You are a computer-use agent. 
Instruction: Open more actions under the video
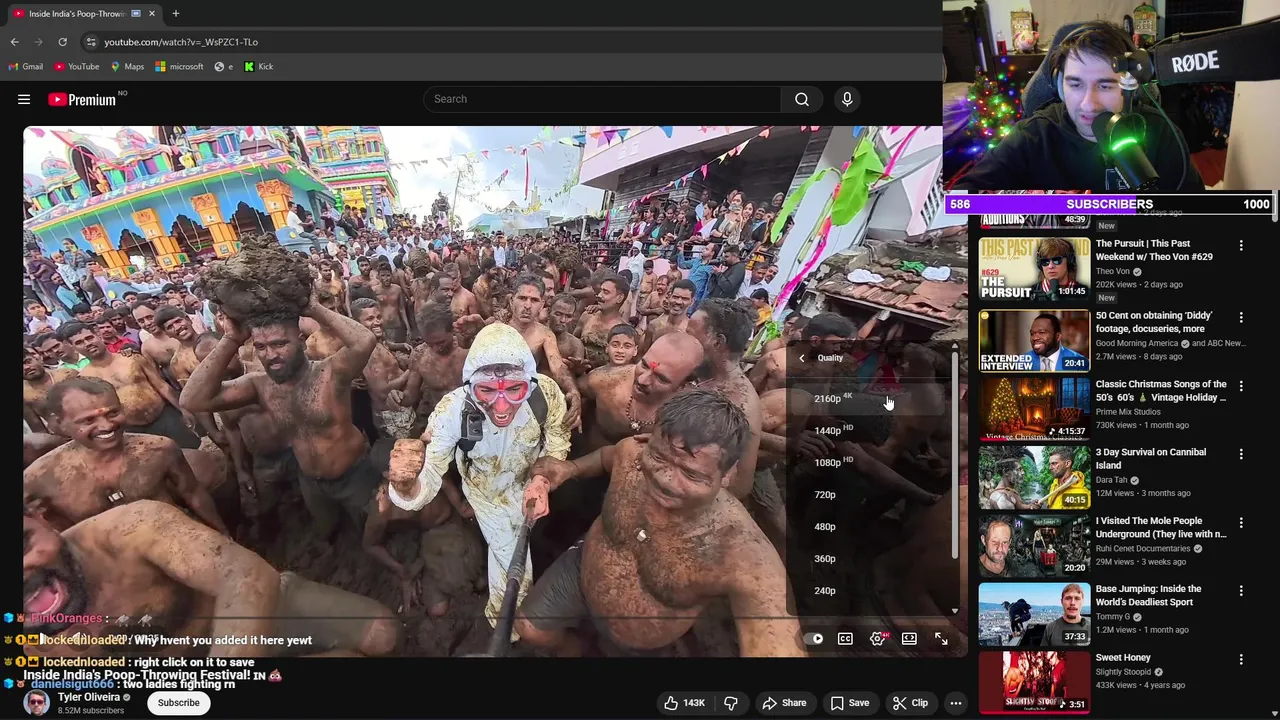(956, 703)
